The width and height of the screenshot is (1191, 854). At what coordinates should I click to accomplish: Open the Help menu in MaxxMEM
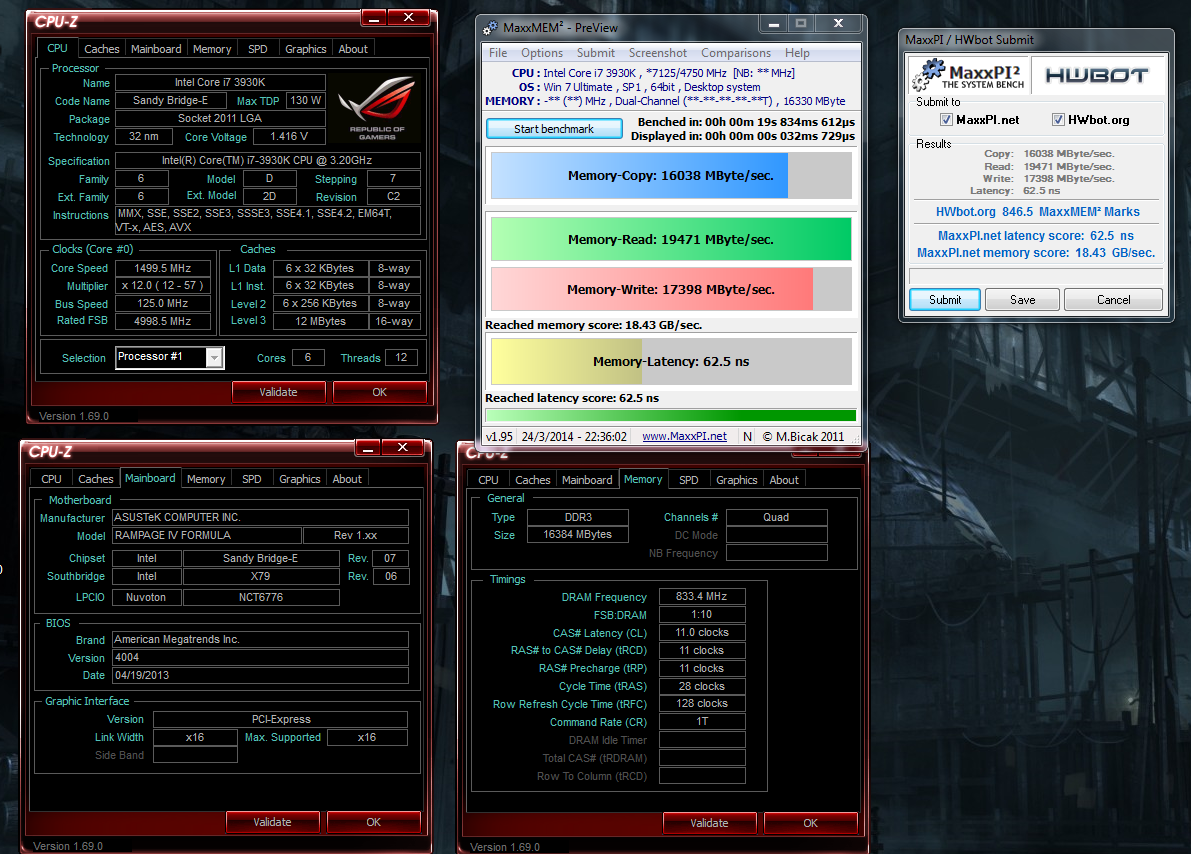tap(797, 52)
